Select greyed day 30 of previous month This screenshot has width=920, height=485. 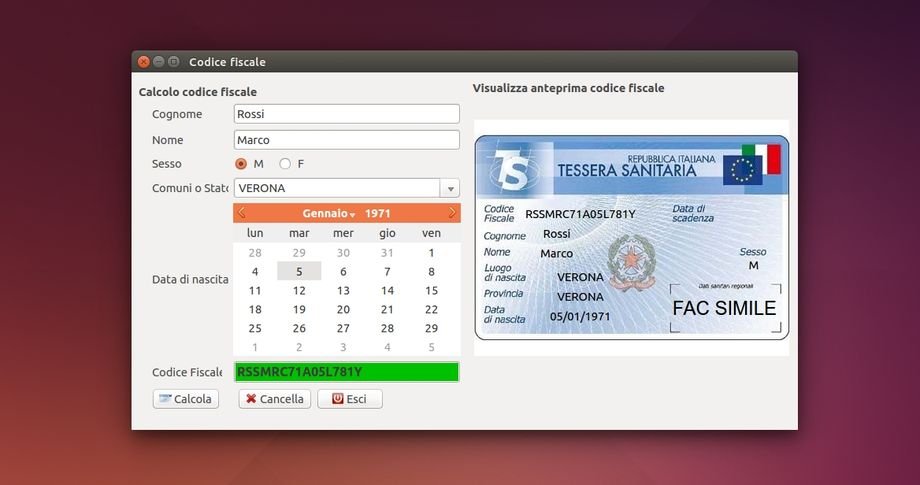pyautogui.click(x=343, y=253)
